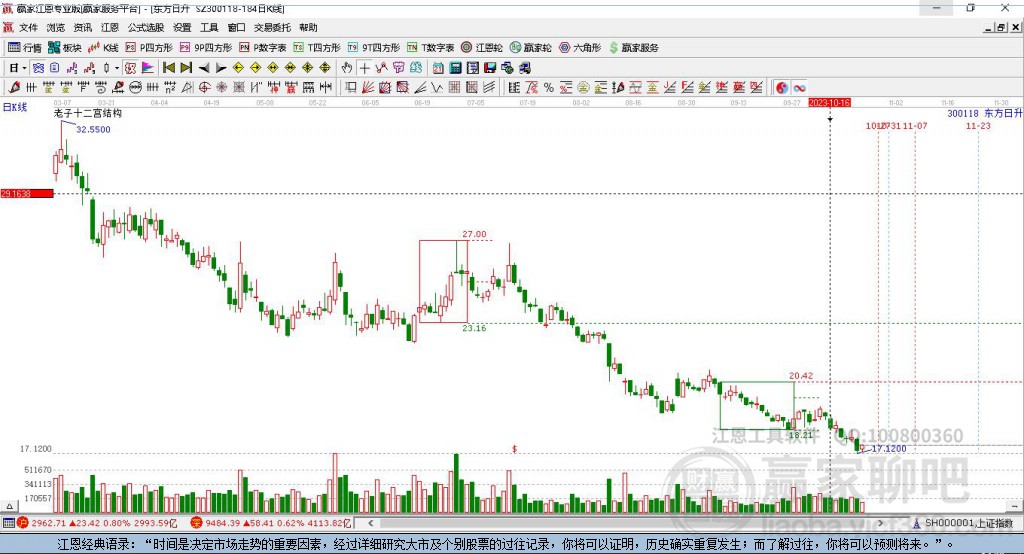The height and width of the screenshot is (554, 1024).
Task: Open the 工具 menu
Action: [x=209, y=27]
